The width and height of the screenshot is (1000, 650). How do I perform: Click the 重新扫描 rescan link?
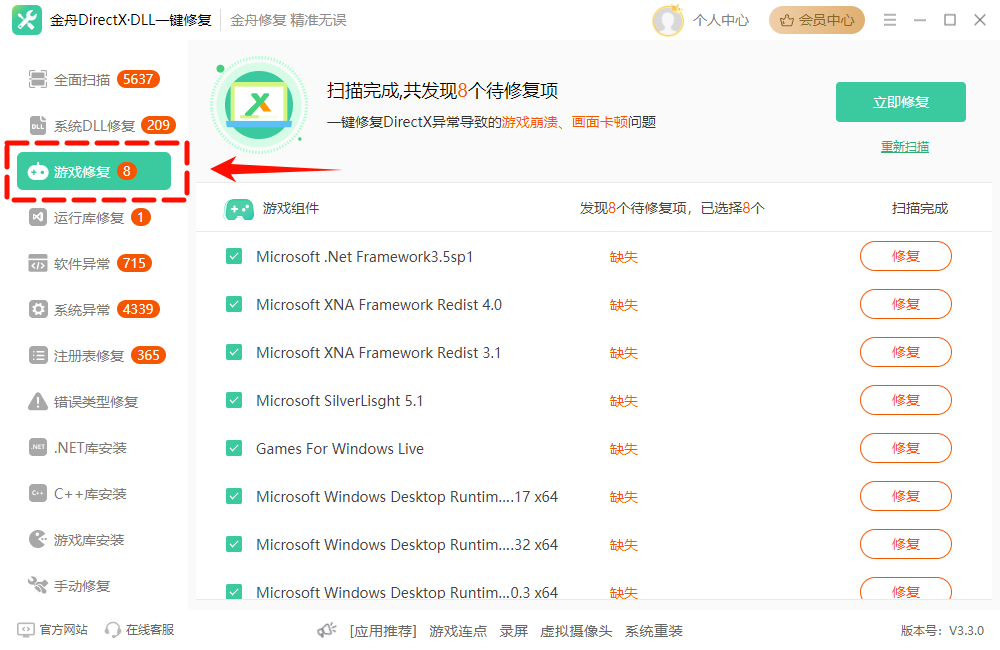(x=904, y=147)
